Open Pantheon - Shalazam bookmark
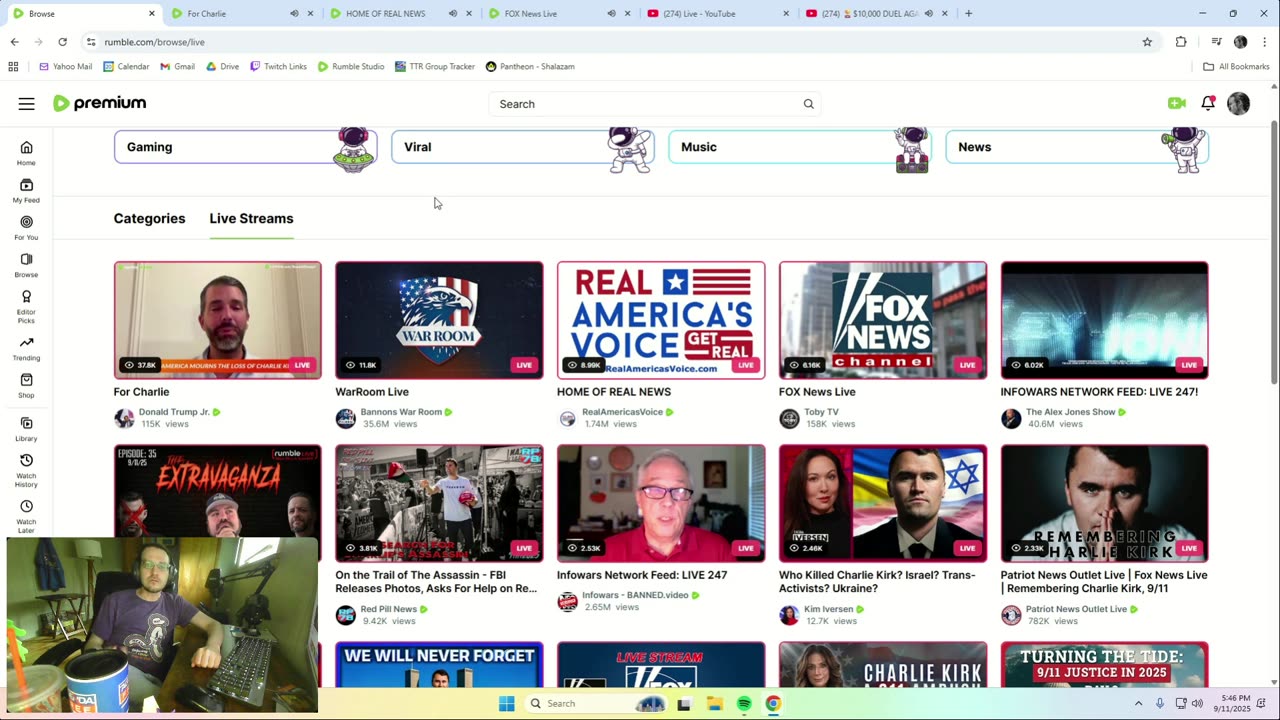 [529, 66]
